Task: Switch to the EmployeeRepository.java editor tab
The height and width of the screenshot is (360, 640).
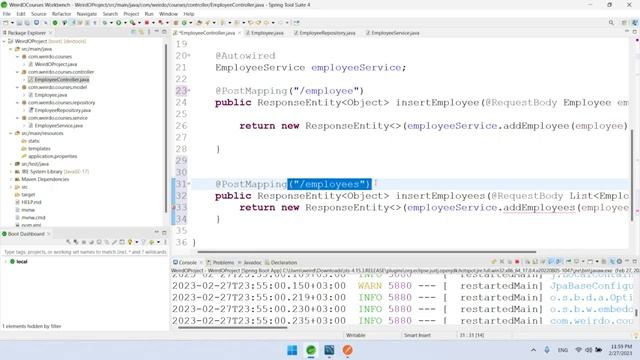Action: 324,33
